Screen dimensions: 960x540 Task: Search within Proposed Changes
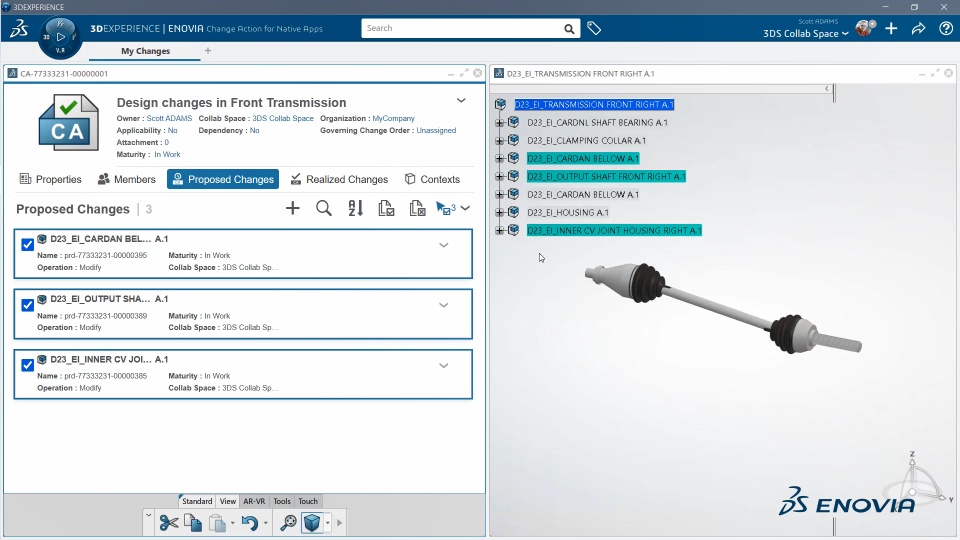coord(324,208)
